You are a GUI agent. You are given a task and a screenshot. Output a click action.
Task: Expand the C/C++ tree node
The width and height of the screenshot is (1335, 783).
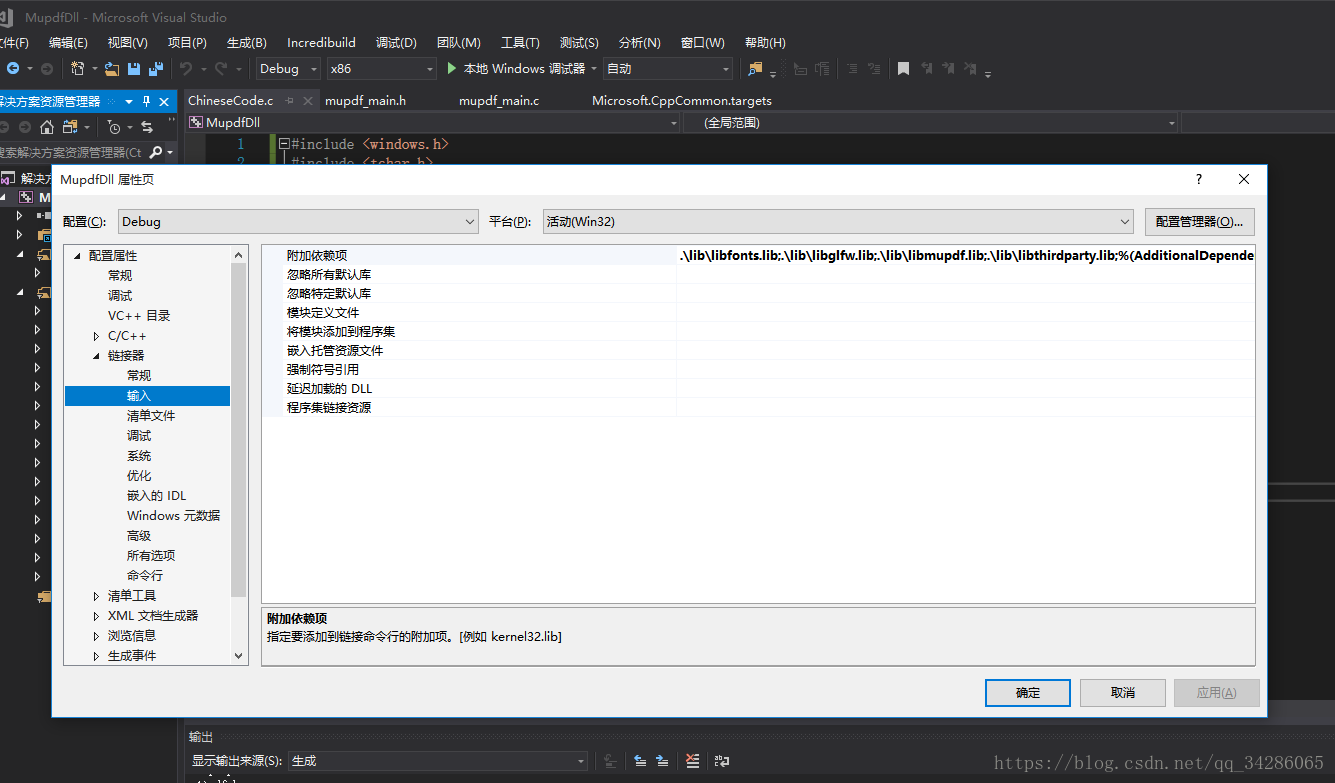point(96,336)
